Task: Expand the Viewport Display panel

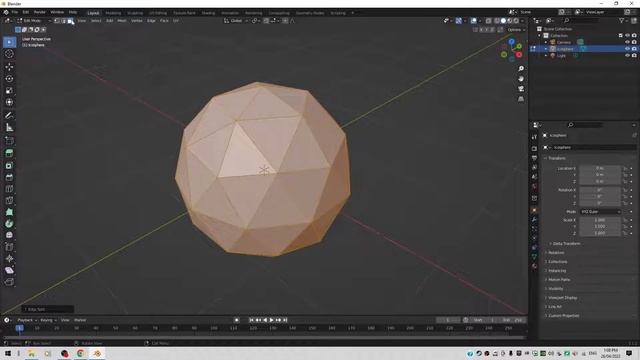Action: pyautogui.click(x=561, y=298)
